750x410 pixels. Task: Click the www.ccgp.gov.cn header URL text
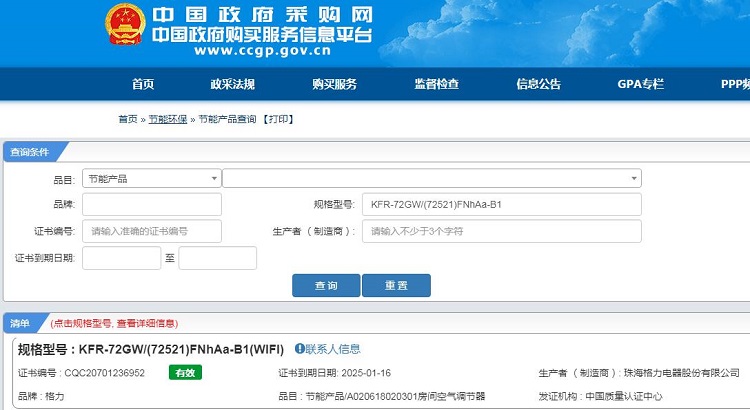263,51
